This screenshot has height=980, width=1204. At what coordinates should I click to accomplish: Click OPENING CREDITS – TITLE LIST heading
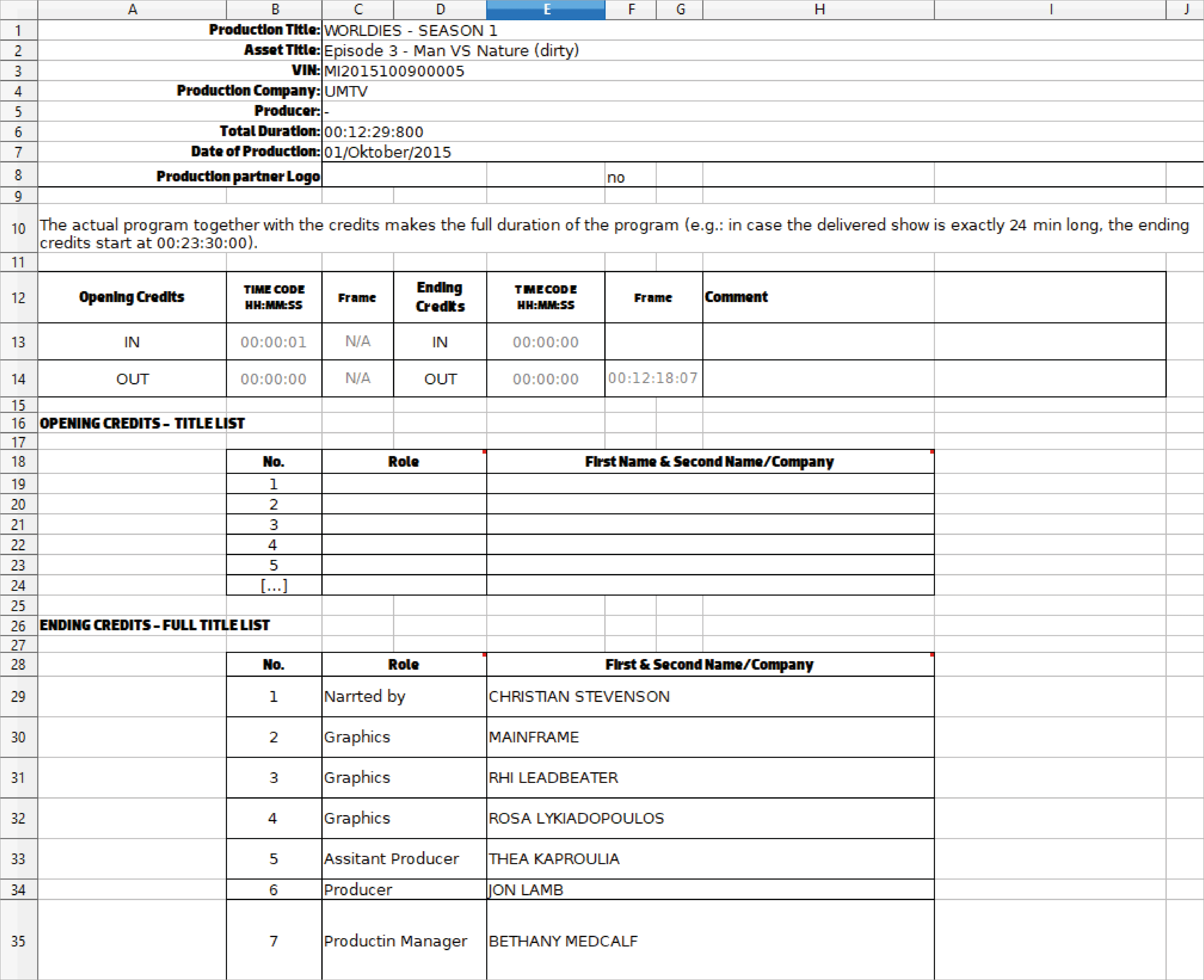pyautogui.click(x=142, y=423)
